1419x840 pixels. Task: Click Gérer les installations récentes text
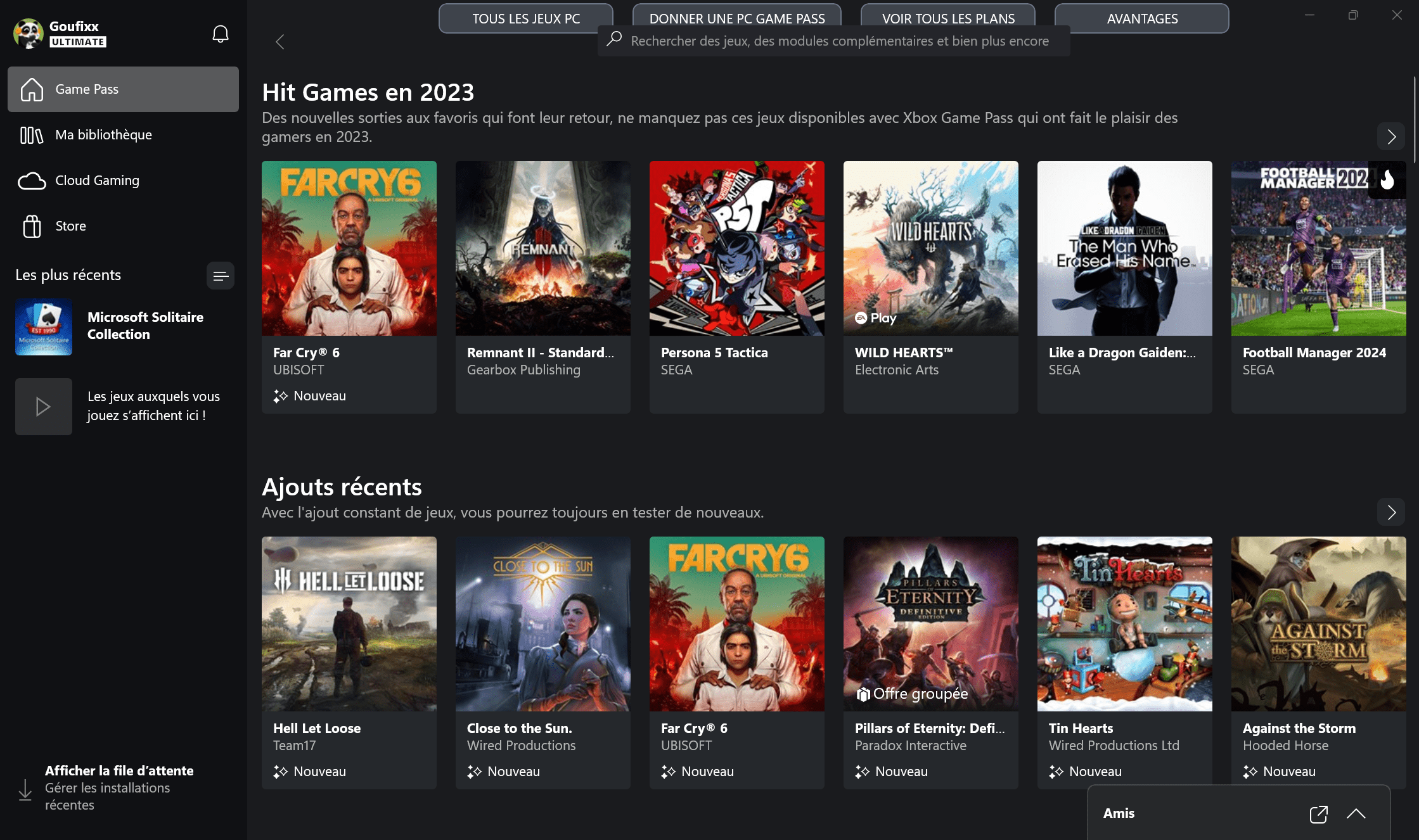pyautogui.click(x=108, y=796)
